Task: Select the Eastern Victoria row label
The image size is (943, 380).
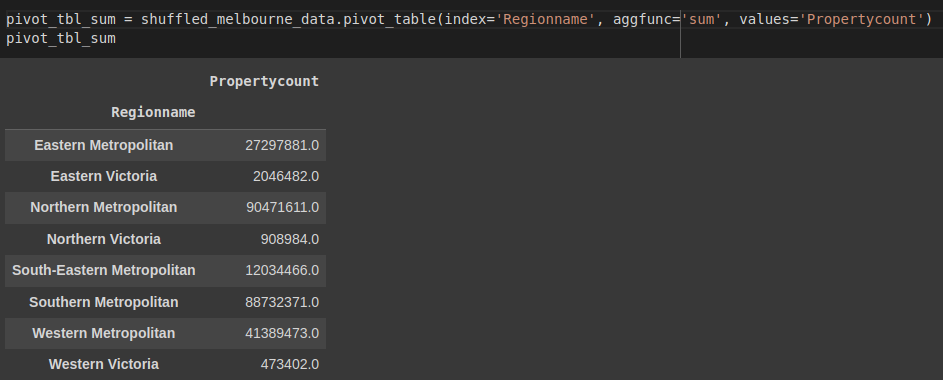Action: coord(103,176)
